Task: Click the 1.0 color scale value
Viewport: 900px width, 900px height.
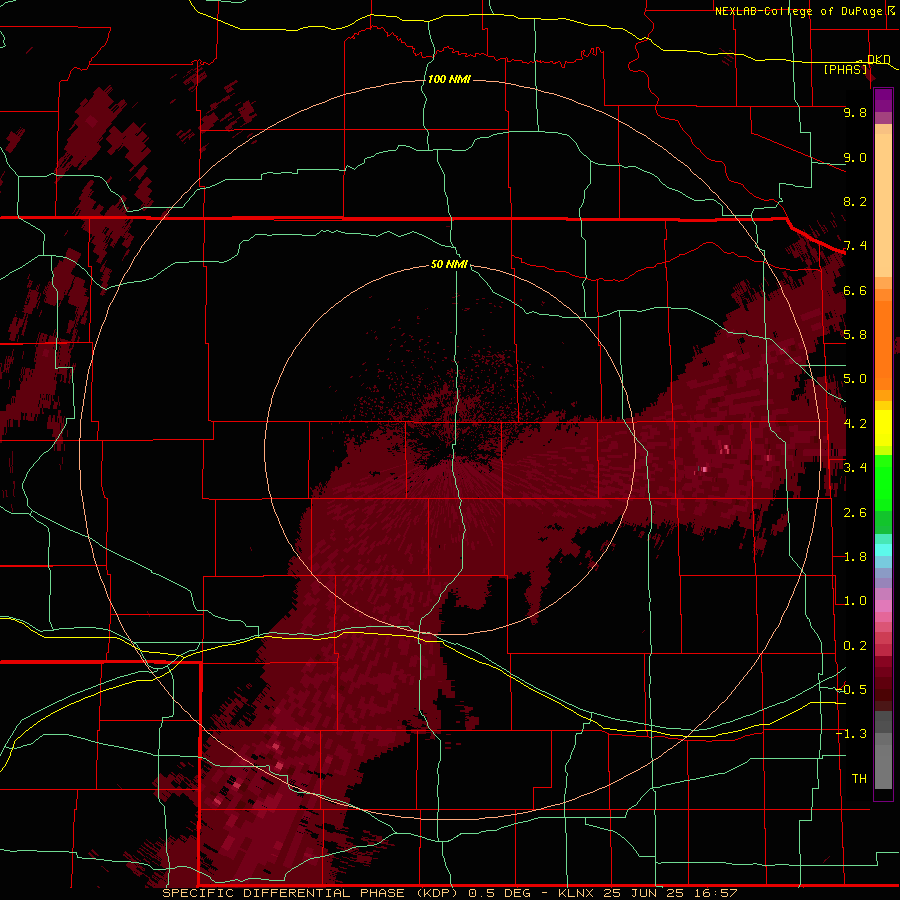Action: pos(855,601)
